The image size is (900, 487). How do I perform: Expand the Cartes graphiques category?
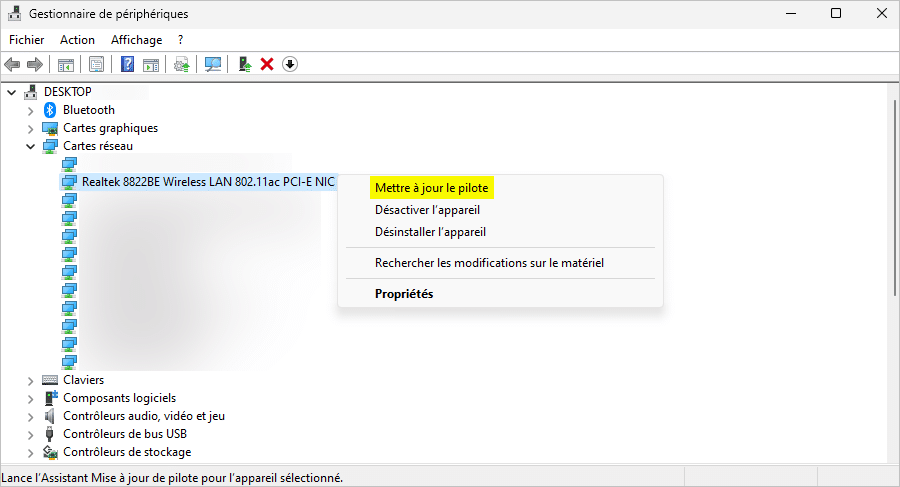[31, 129]
